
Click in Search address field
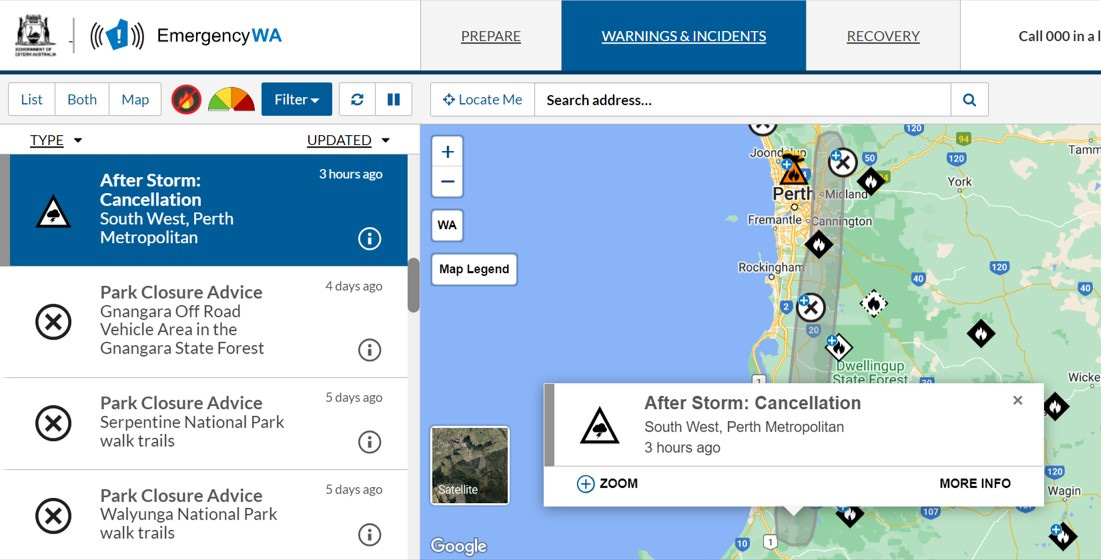click(x=743, y=100)
